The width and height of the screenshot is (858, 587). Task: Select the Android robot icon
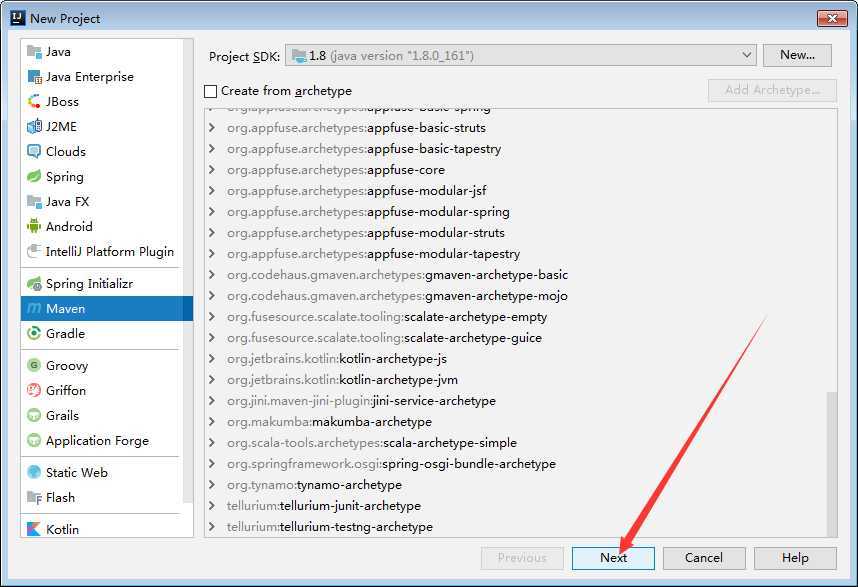coord(34,226)
